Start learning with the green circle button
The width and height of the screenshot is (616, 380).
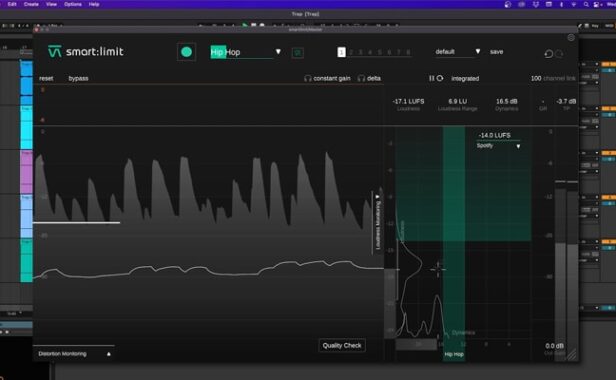coord(187,52)
